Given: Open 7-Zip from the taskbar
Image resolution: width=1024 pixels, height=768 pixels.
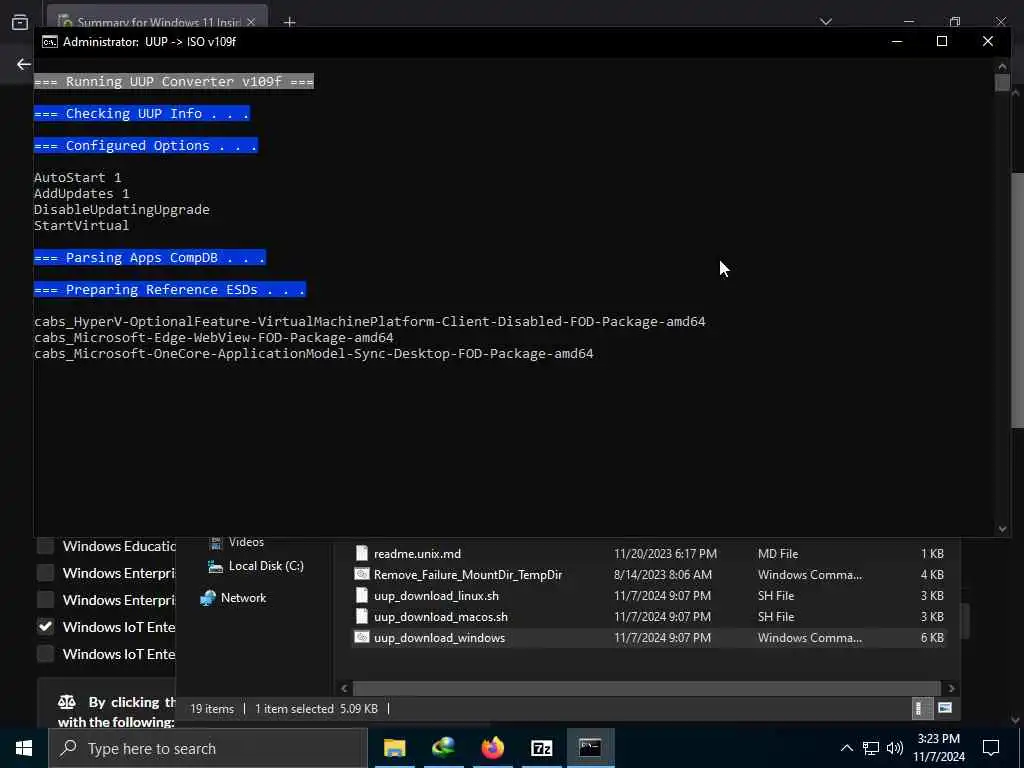Looking at the screenshot, I should [x=541, y=748].
